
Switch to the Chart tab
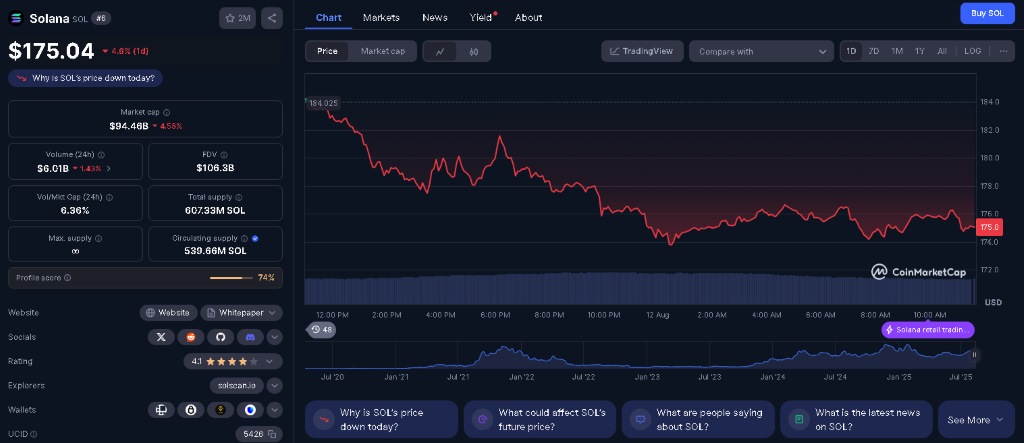(x=328, y=18)
